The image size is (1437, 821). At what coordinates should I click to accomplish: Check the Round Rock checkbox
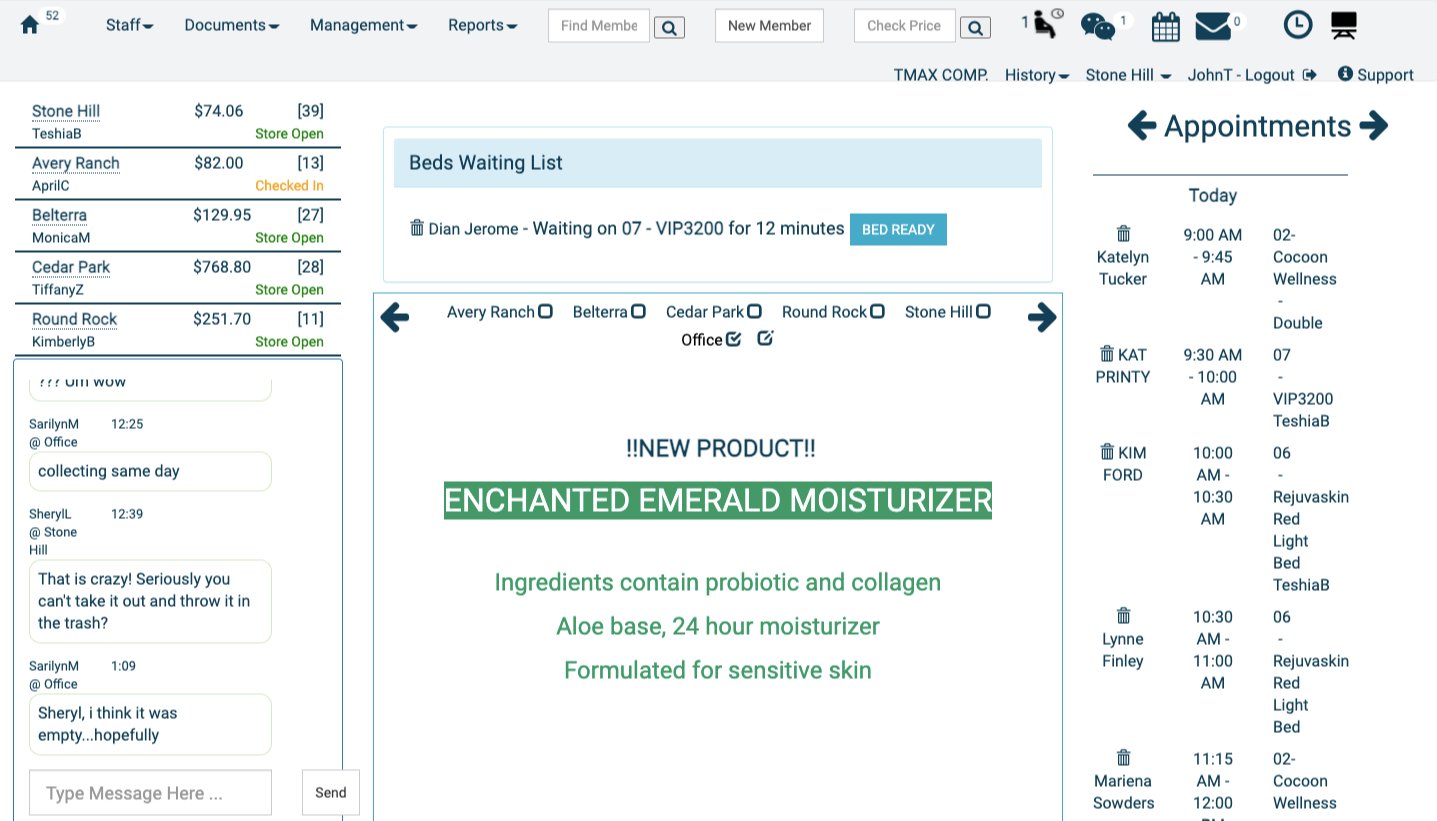[x=878, y=311]
